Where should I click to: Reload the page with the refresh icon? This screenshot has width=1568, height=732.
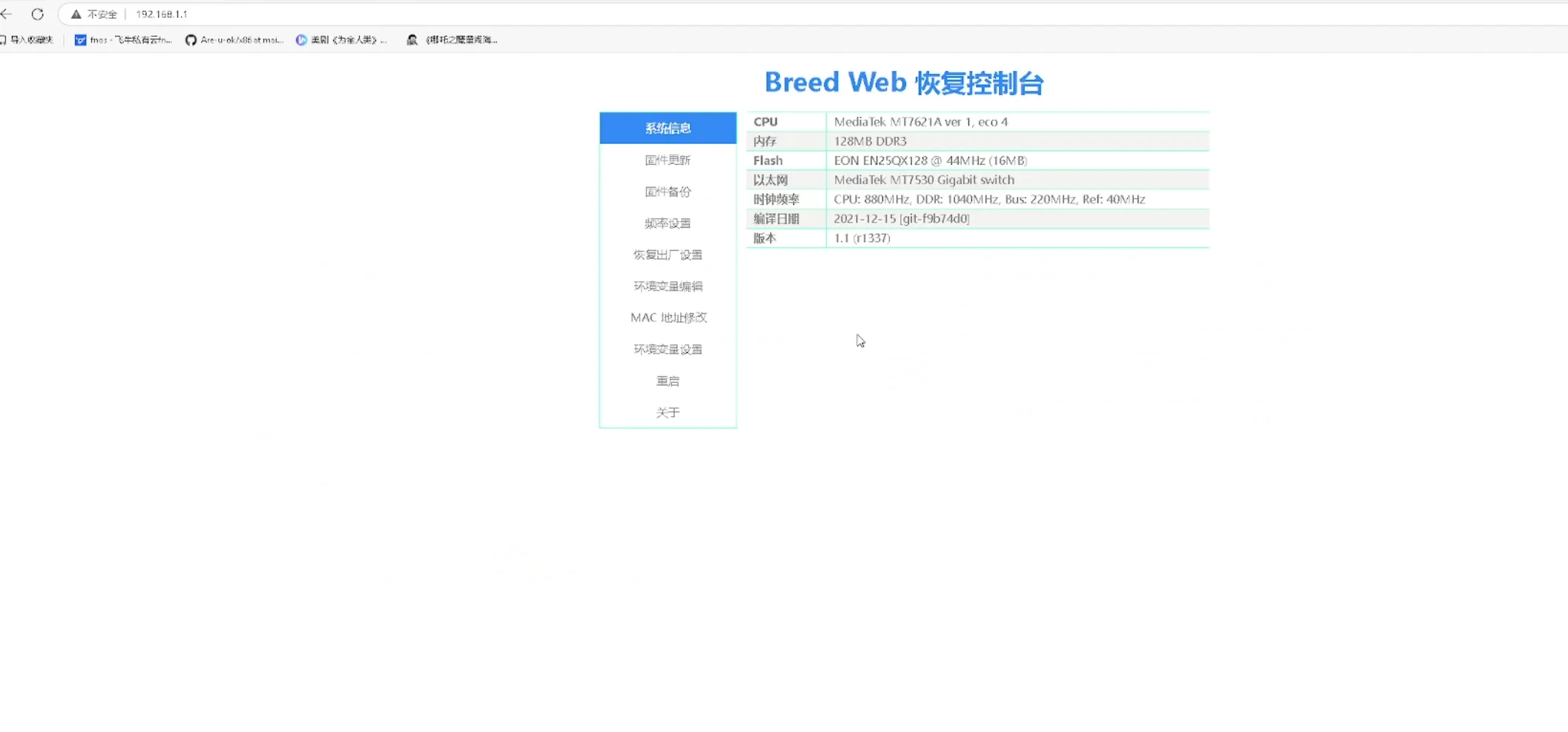pyautogui.click(x=37, y=14)
